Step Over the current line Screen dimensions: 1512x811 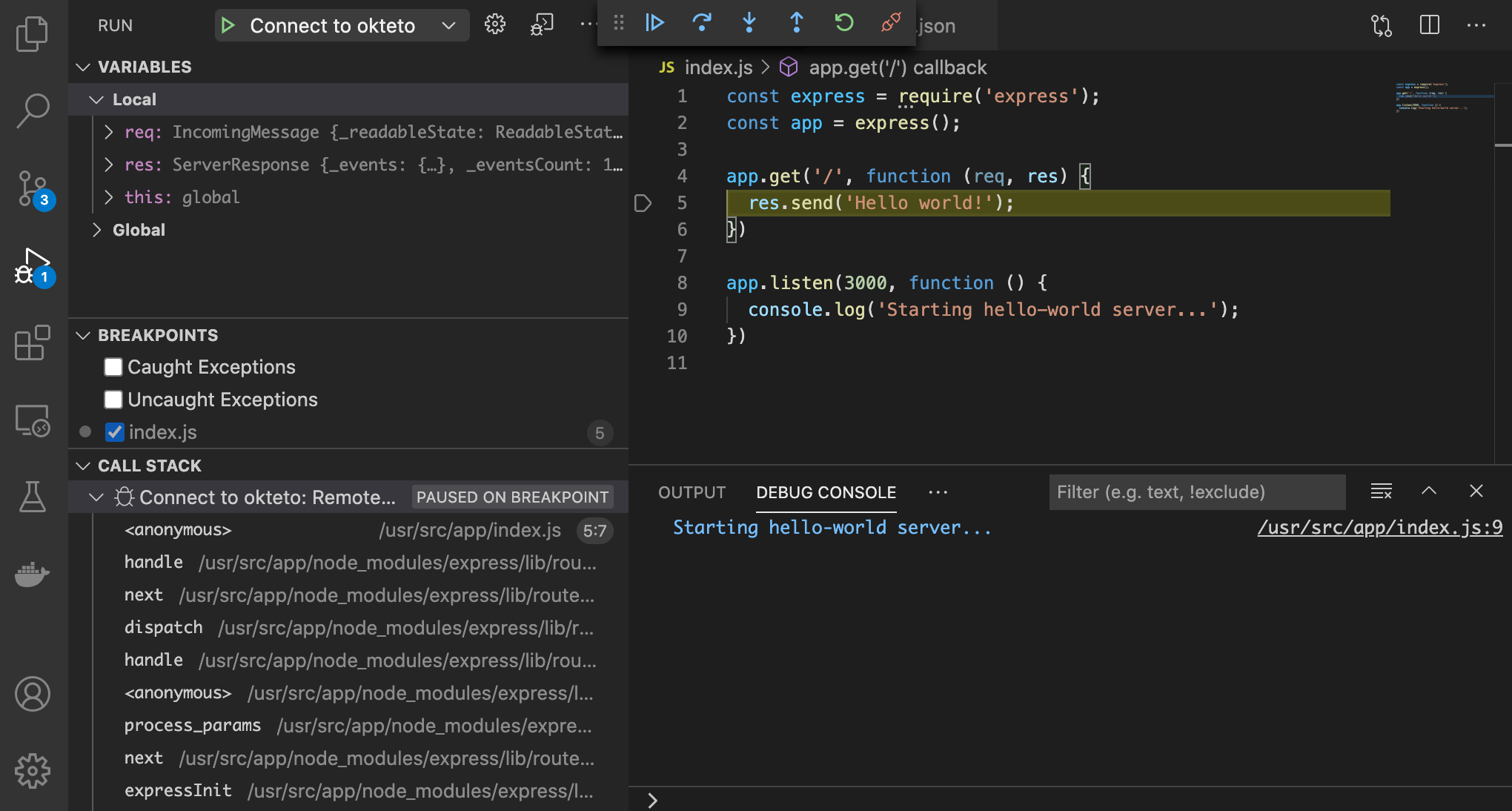(702, 23)
